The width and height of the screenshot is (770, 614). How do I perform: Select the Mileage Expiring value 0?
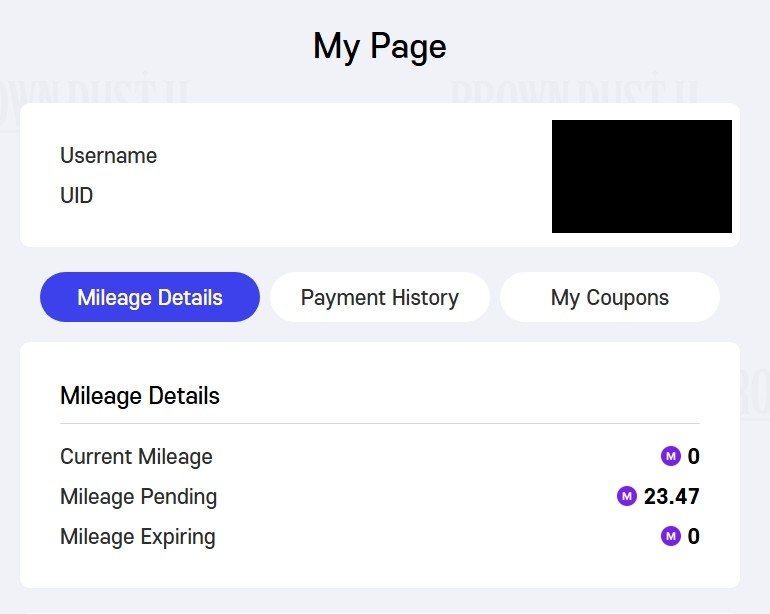[x=693, y=536]
